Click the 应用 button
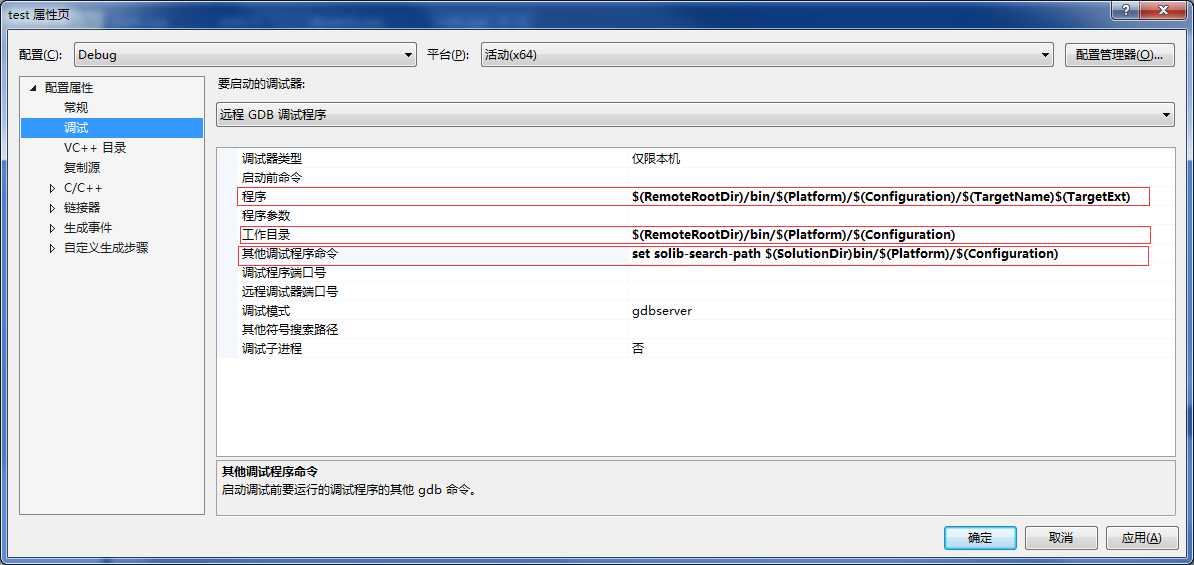The width and height of the screenshot is (1194, 565). point(1141,538)
